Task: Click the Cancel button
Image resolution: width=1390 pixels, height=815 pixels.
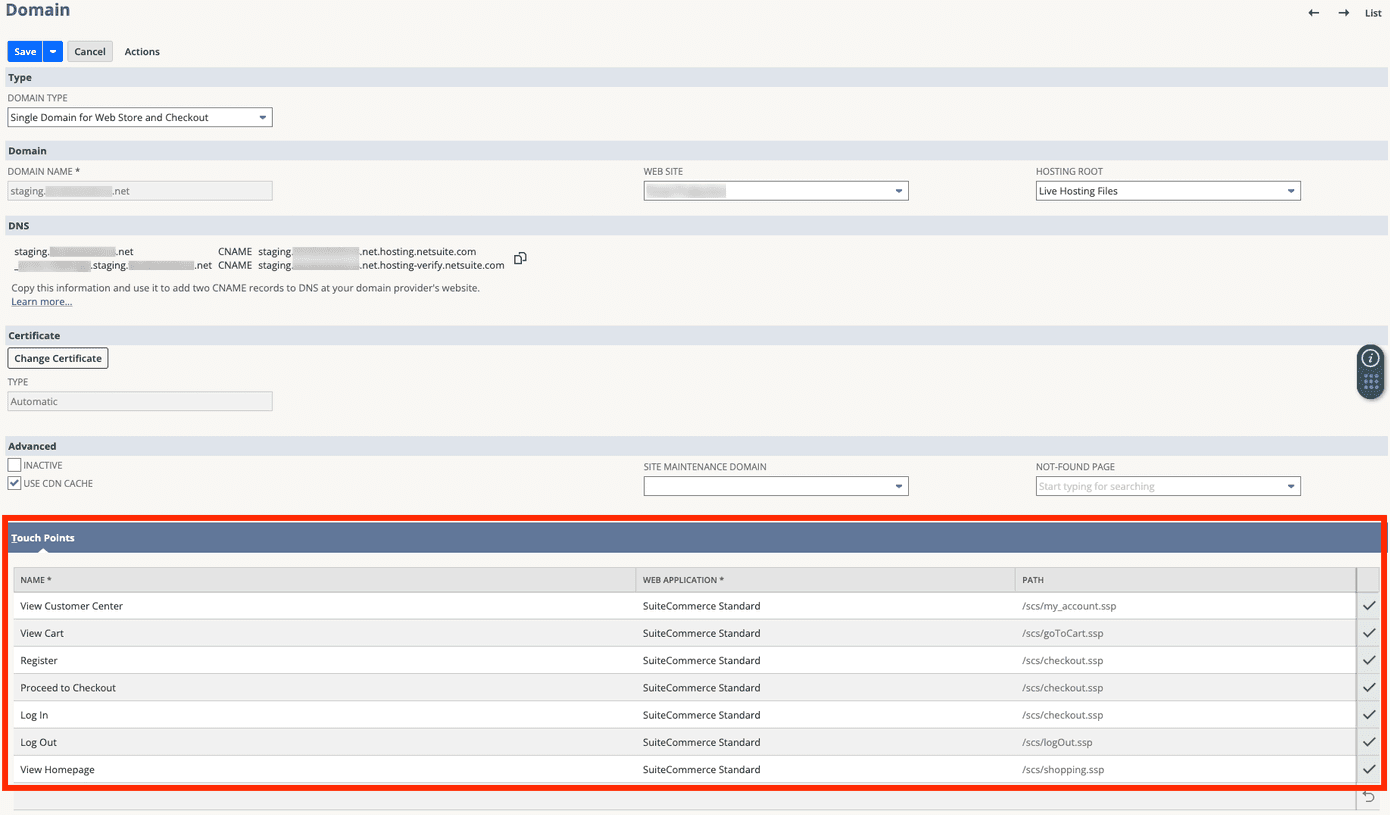Action: coord(90,52)
